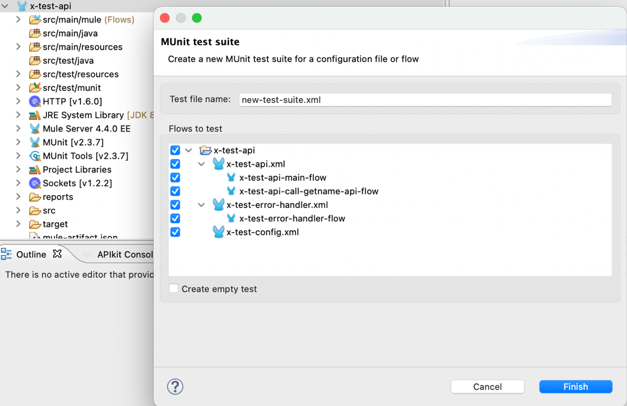Collapse the x-test-api.xml node

click(202, 164)
